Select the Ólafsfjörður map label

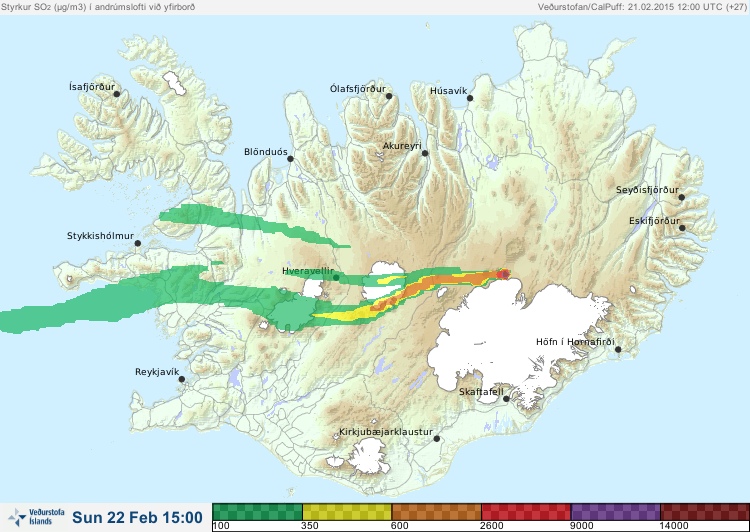(x=358, y=89)
